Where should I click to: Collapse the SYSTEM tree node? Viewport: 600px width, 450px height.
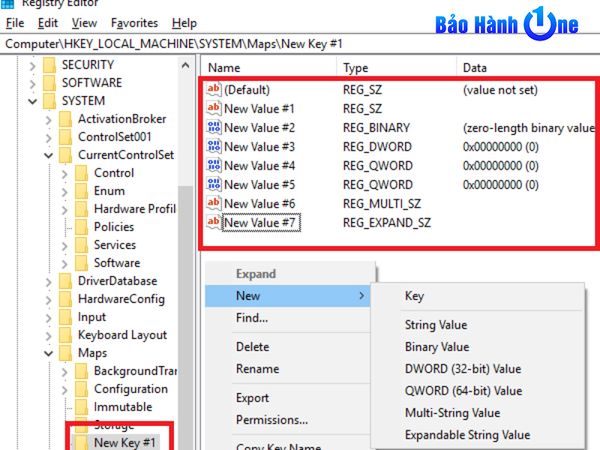click(x=33, y=101)
